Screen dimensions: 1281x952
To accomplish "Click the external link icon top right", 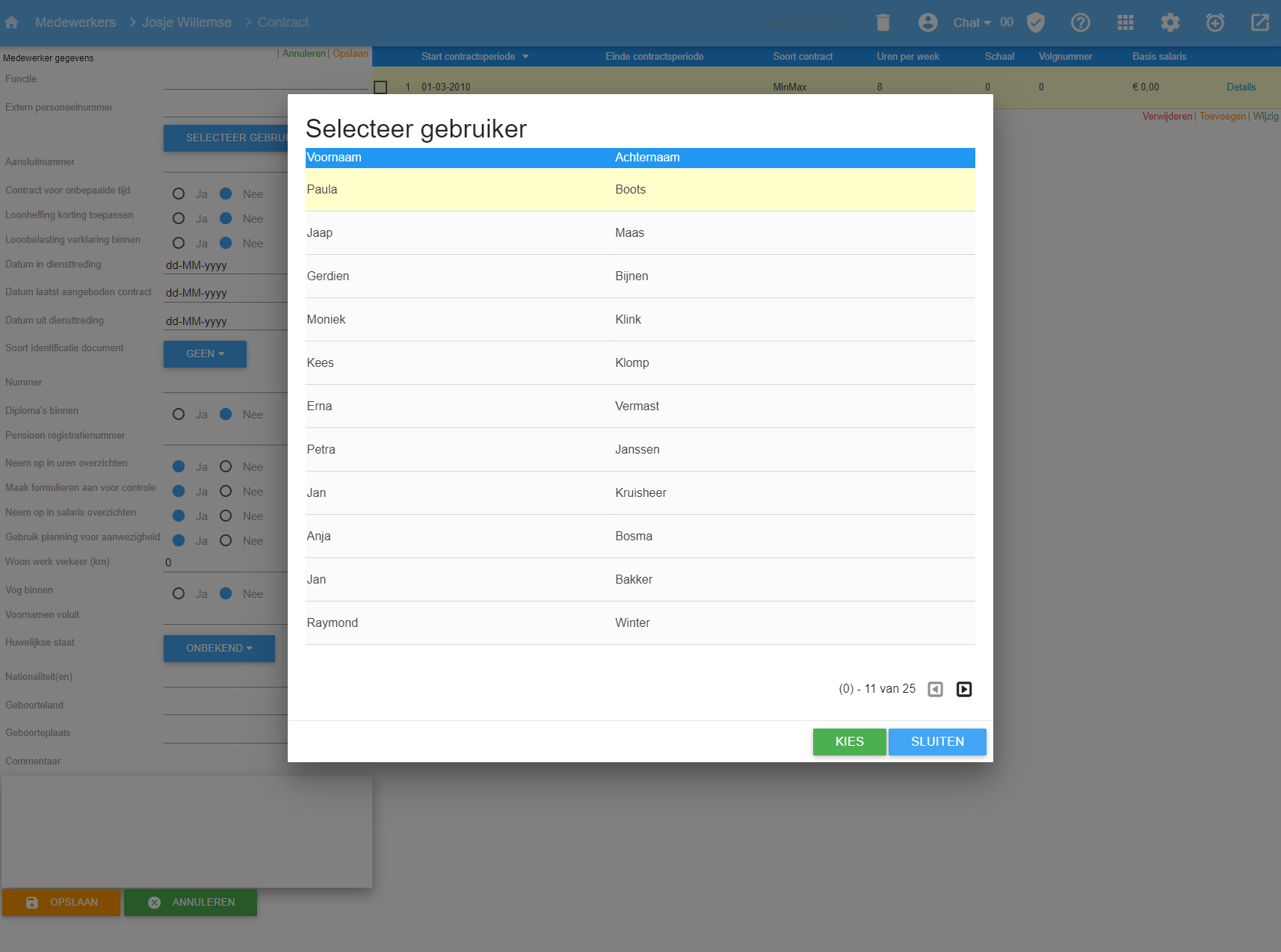I will tap(1259, 22).
